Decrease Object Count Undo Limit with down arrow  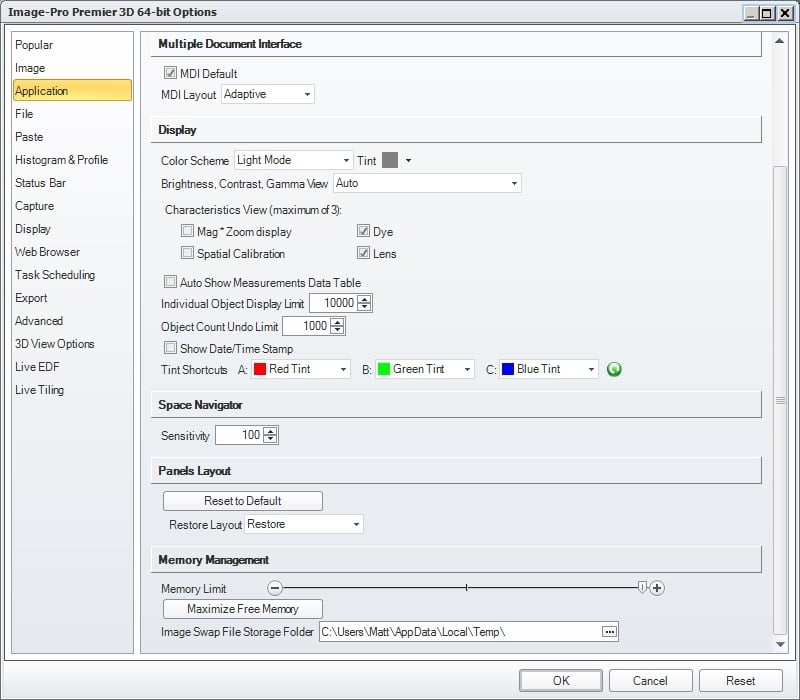337,330
